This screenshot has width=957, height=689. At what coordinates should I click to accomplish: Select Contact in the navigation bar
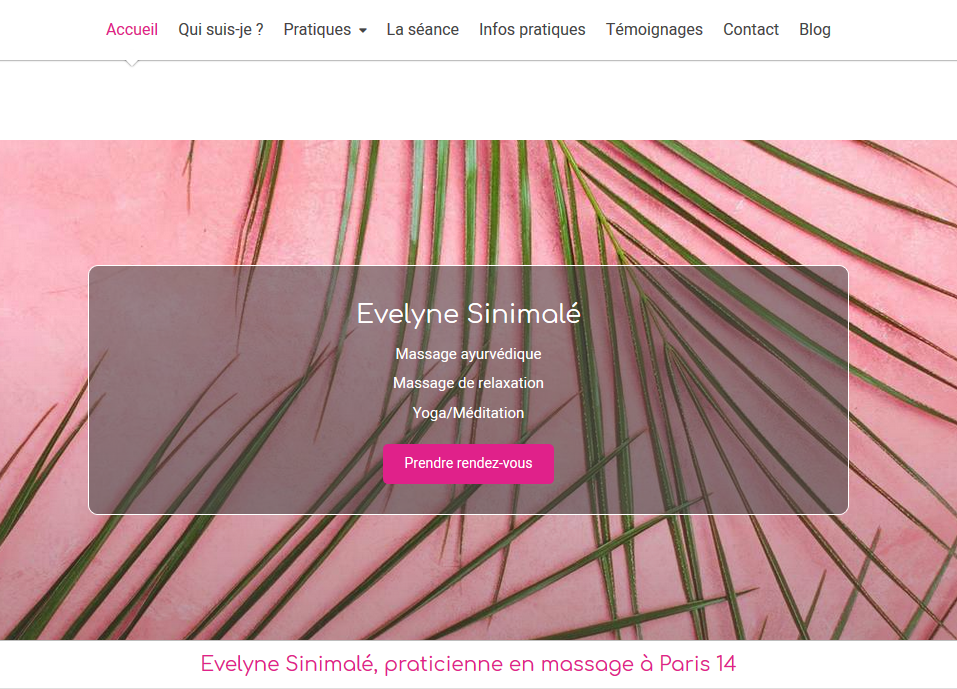point(751,29)
